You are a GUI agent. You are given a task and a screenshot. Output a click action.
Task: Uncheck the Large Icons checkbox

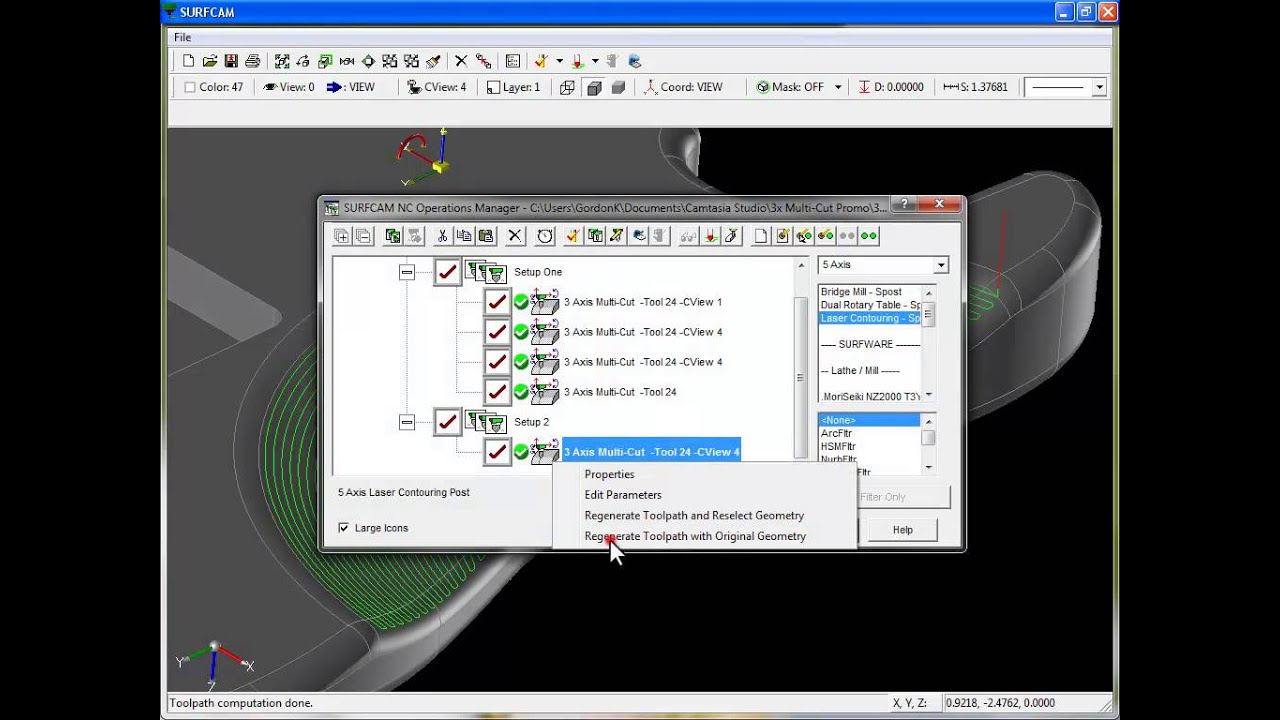(x=344, y=528)
